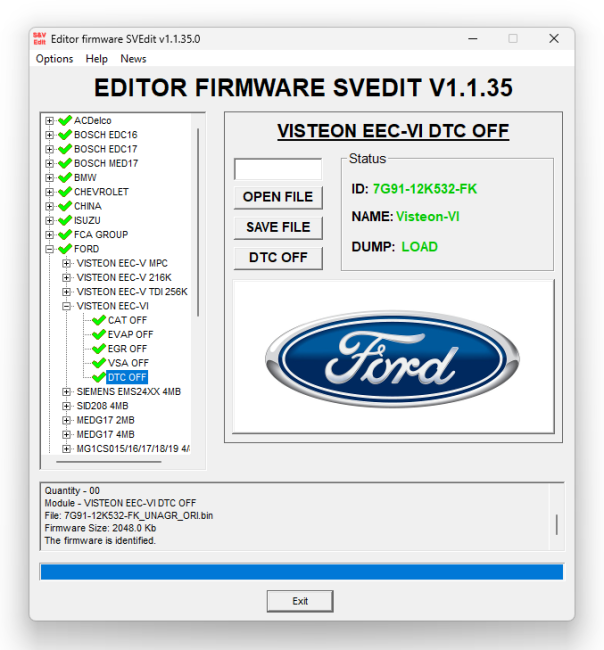Click the DTC OFF action button
This screenshot has height=650, width=604.
coord(278,258)
